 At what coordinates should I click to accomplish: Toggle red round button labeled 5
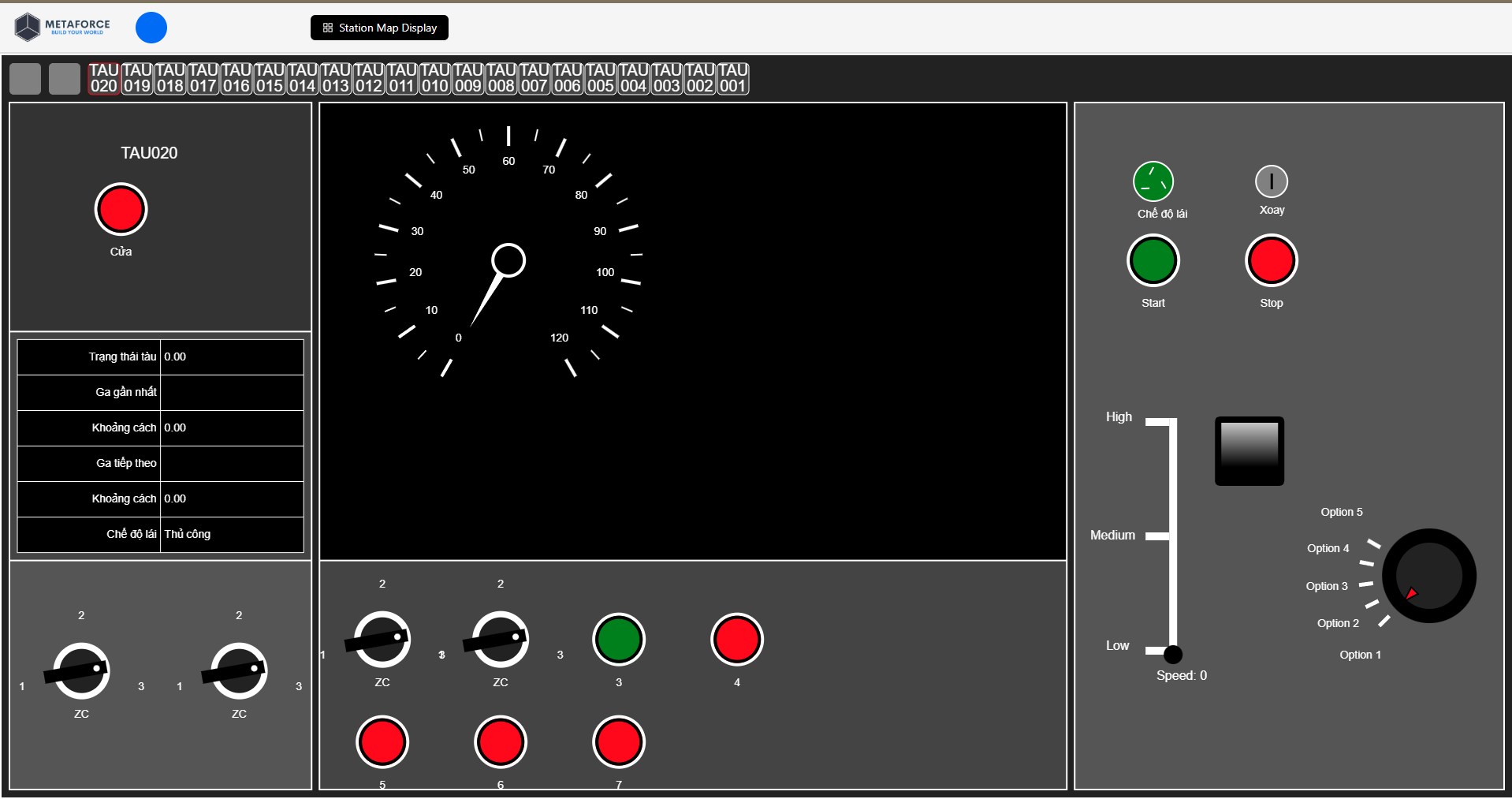[382, 742]
